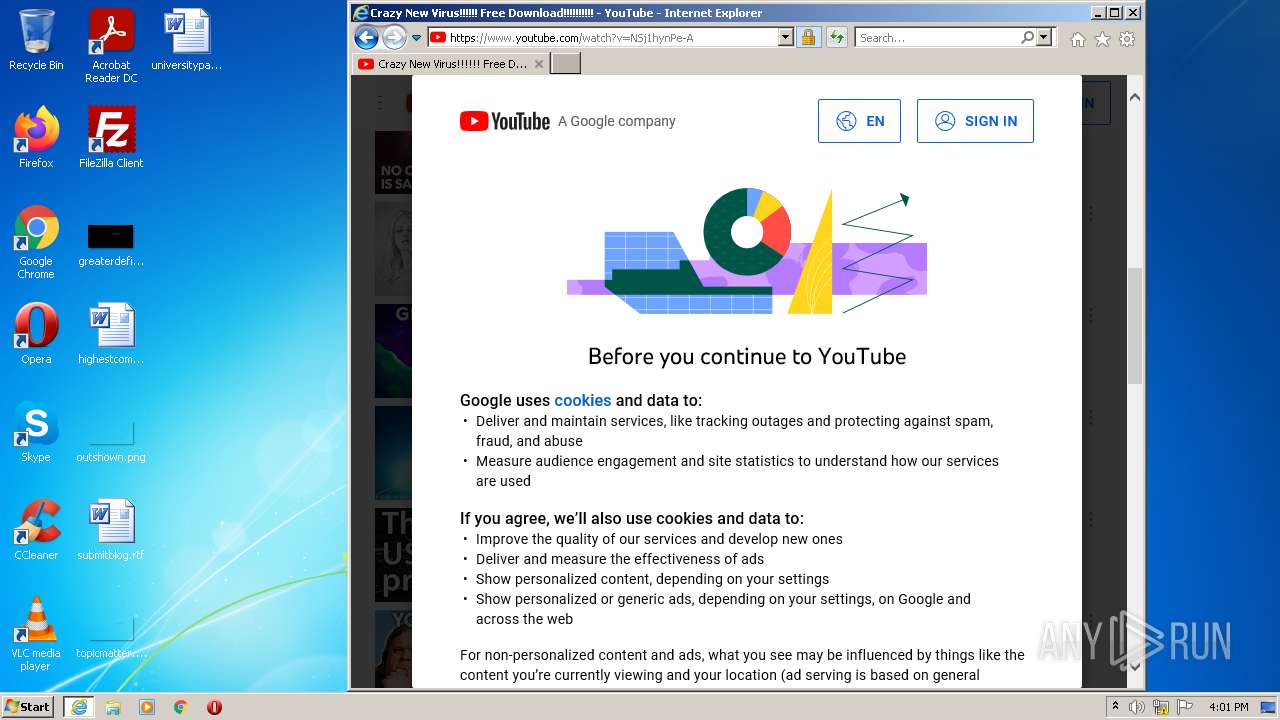Open outshown.png file on desktop
1280x720 pixels.
point(111,440)
